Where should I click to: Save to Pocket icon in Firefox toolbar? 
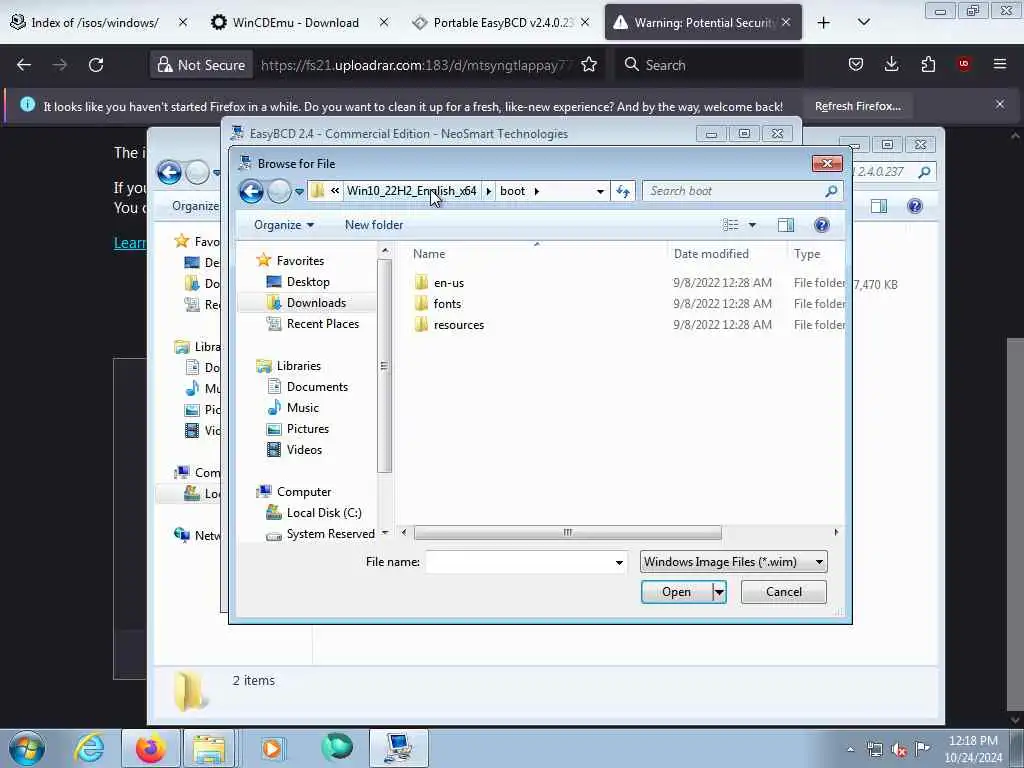[x=856, y=64]
